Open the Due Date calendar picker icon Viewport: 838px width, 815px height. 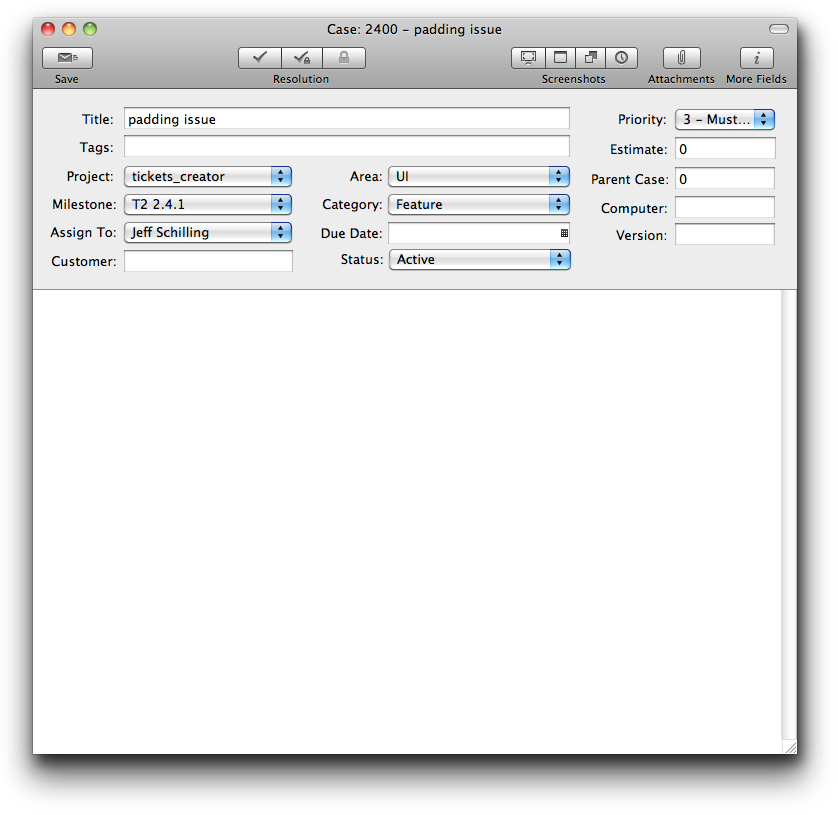click(x=564, y=233)
